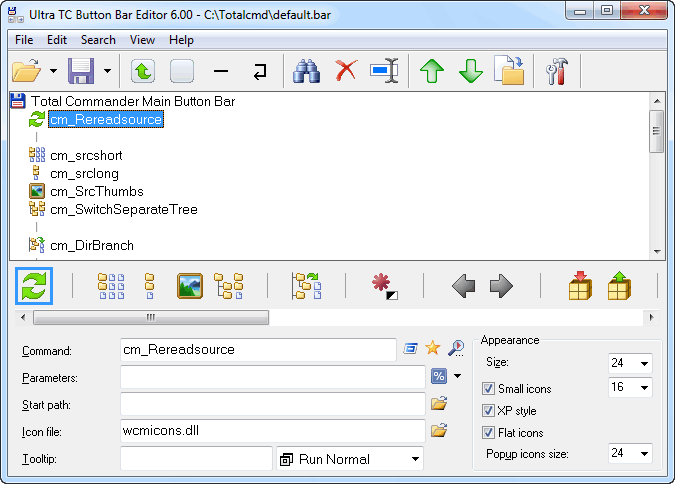Move item down with green down arrow

click(x=471, y=71)
